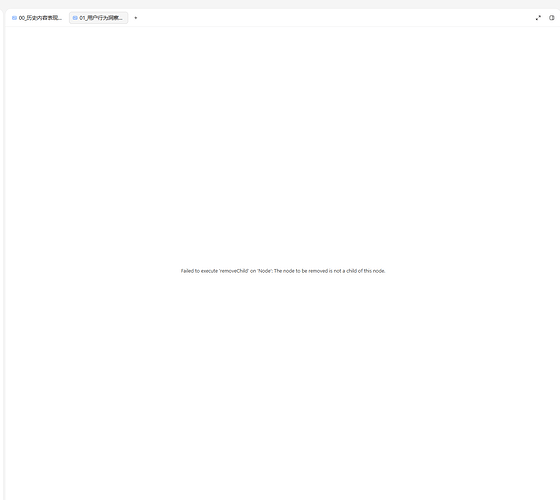Click the round icon at the top-right corner
The height and width of the screenshot is (500, 560).
click(552, 18)
